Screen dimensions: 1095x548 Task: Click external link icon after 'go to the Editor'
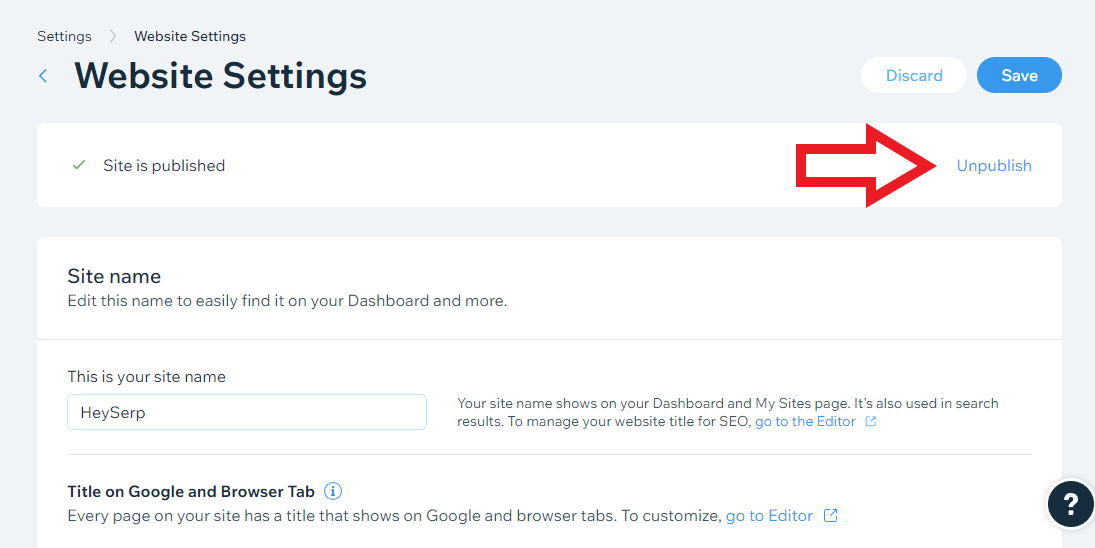tap(871, 422)
